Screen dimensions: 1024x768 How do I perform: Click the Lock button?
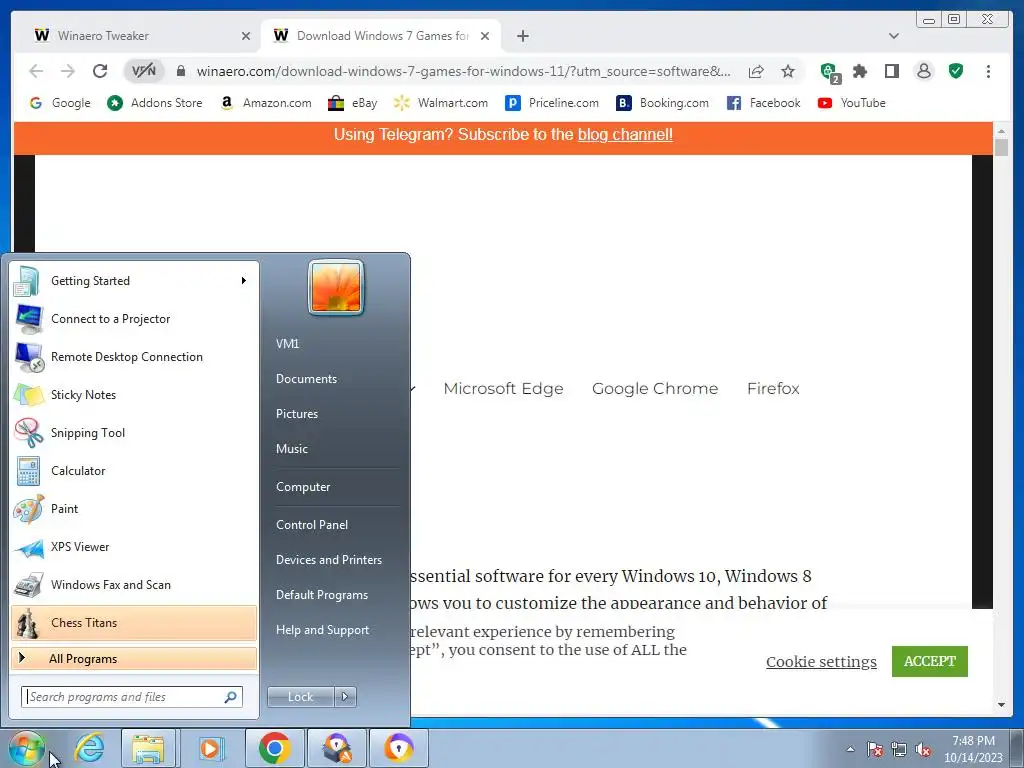click(301, 697)
